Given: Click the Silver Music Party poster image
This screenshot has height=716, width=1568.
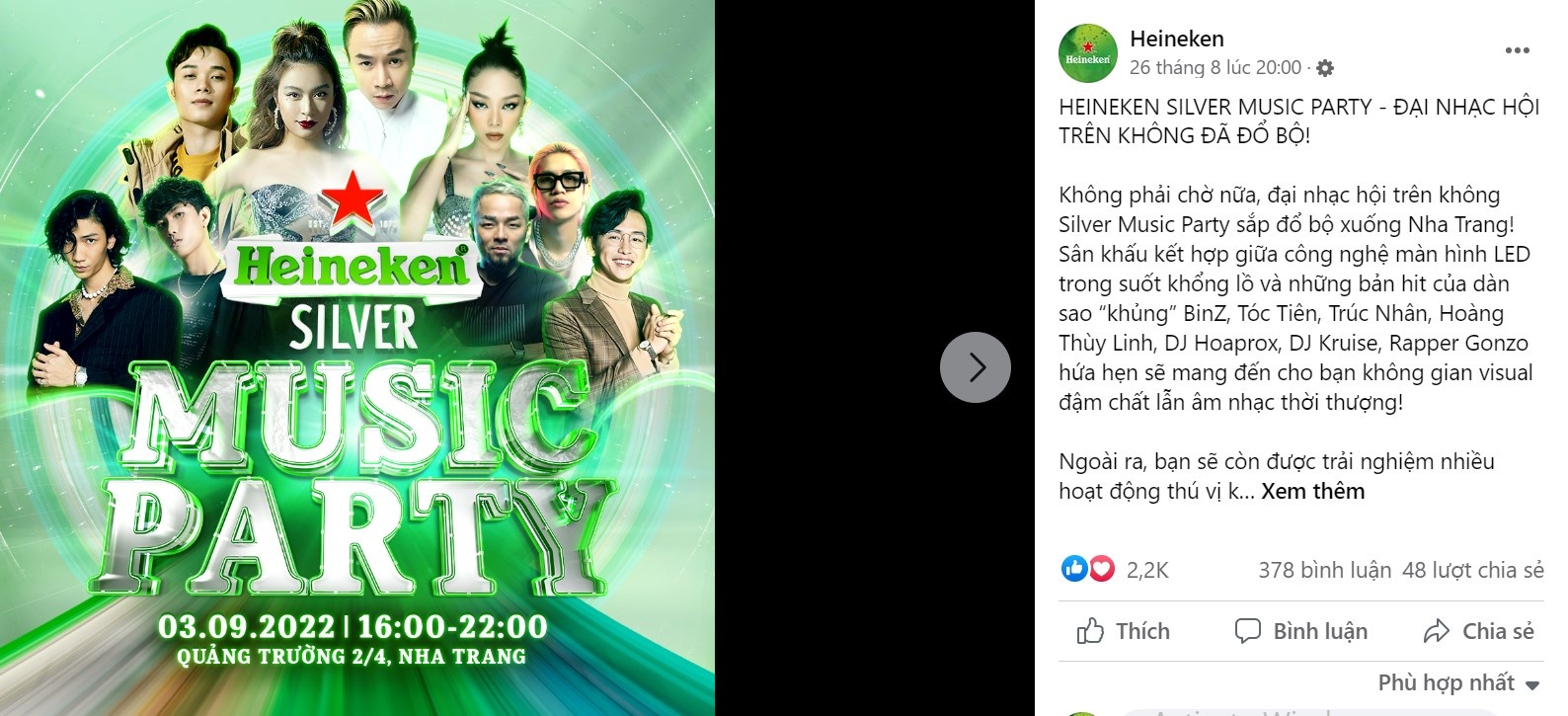Looking at the screenshot, I should [x=357, y=358].
